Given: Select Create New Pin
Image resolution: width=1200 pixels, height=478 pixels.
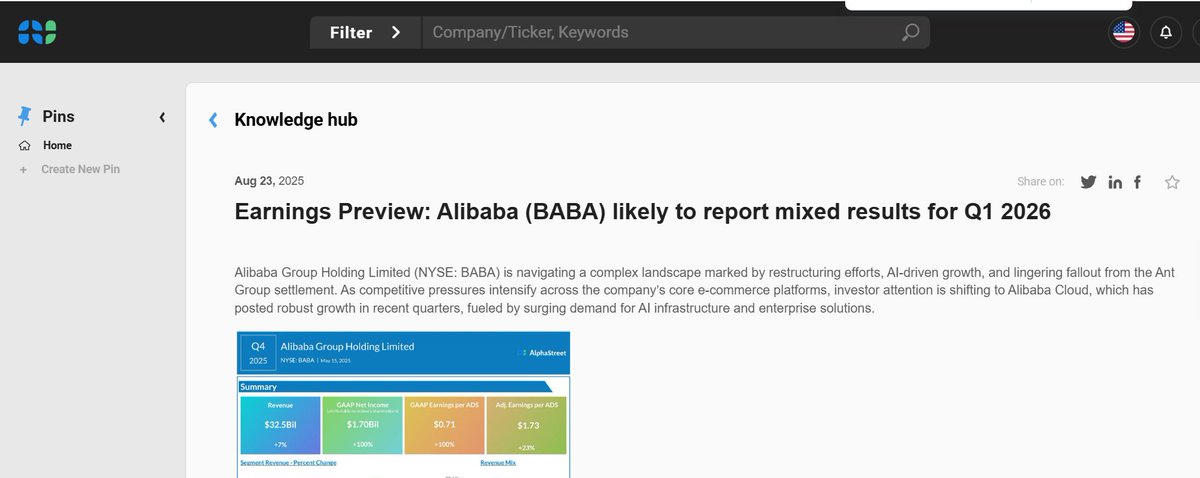Looking at the screenshot, I should [80, 169].
